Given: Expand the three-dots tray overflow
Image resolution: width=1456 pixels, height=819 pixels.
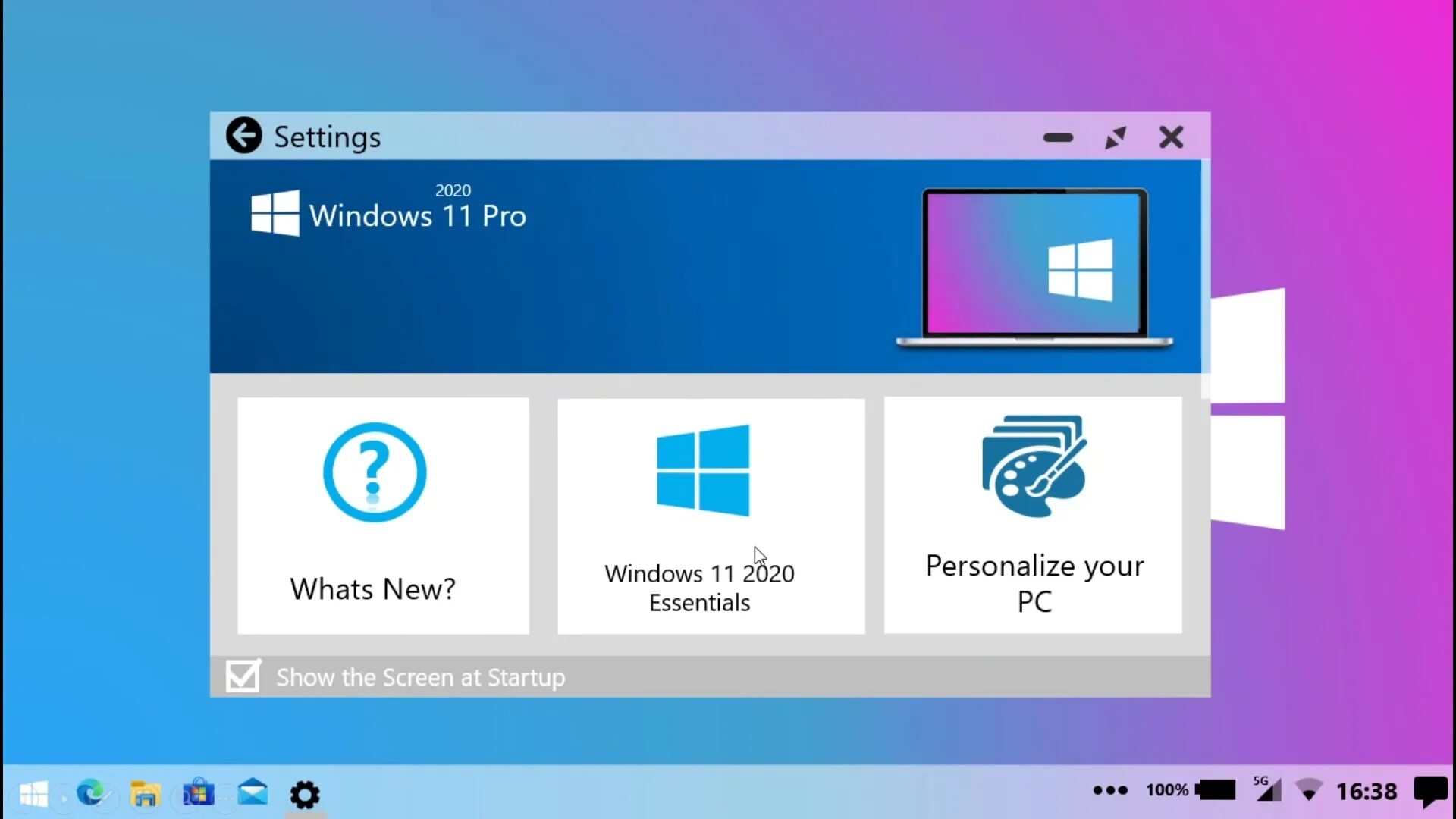Looking at the screenshot, I should [x=1109, y=790].
